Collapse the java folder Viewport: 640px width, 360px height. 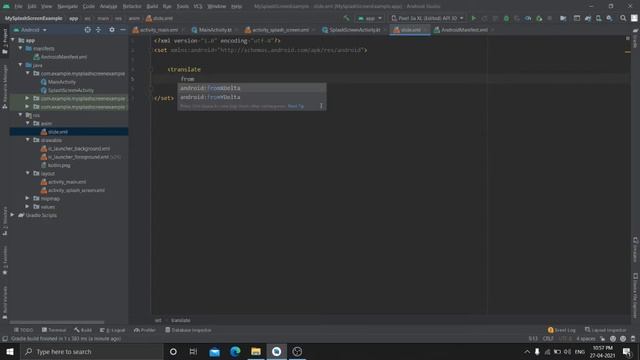tap(20, 65)
